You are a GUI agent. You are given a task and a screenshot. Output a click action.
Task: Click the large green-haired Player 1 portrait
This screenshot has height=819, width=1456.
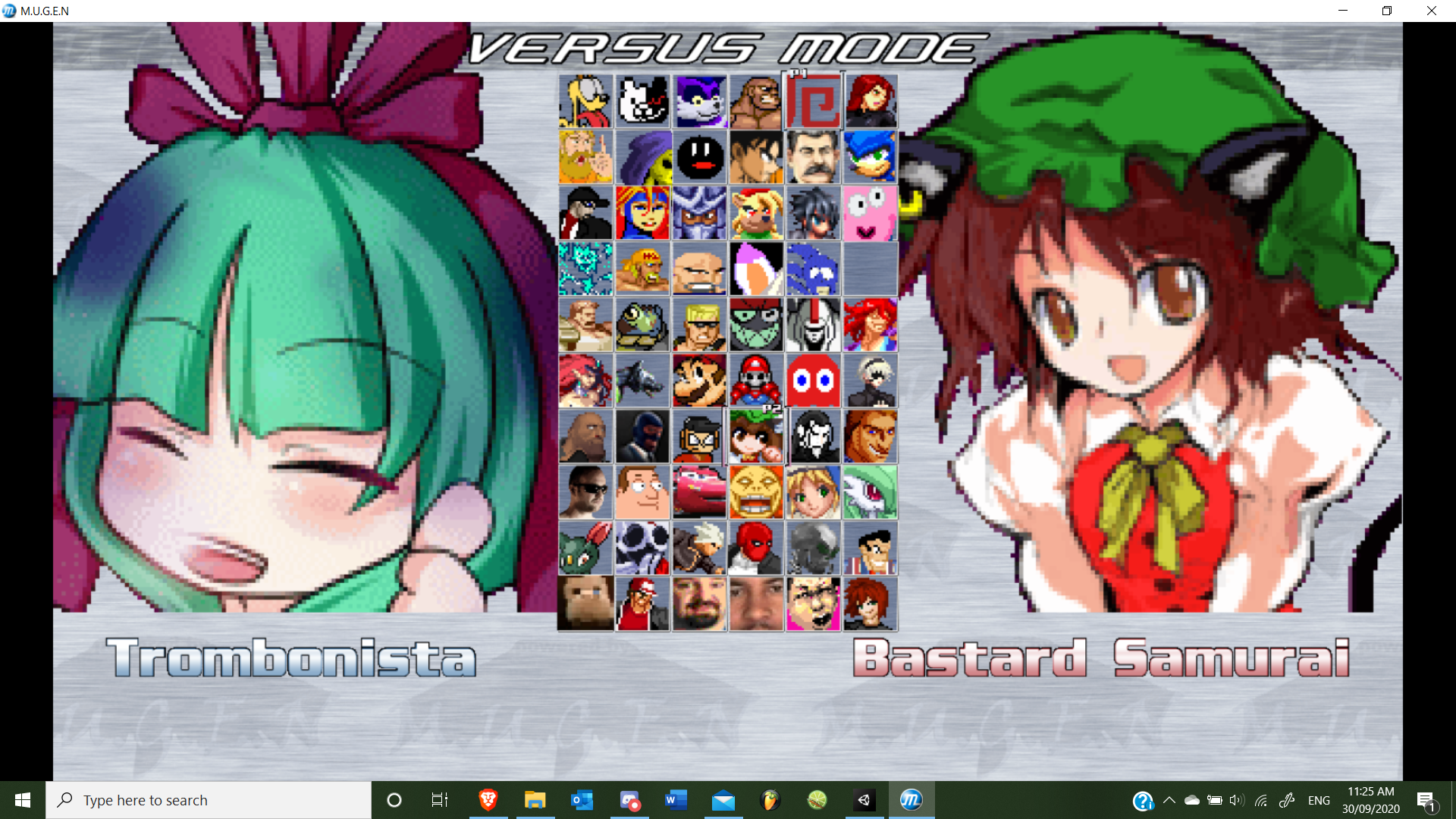pos(303,318)
